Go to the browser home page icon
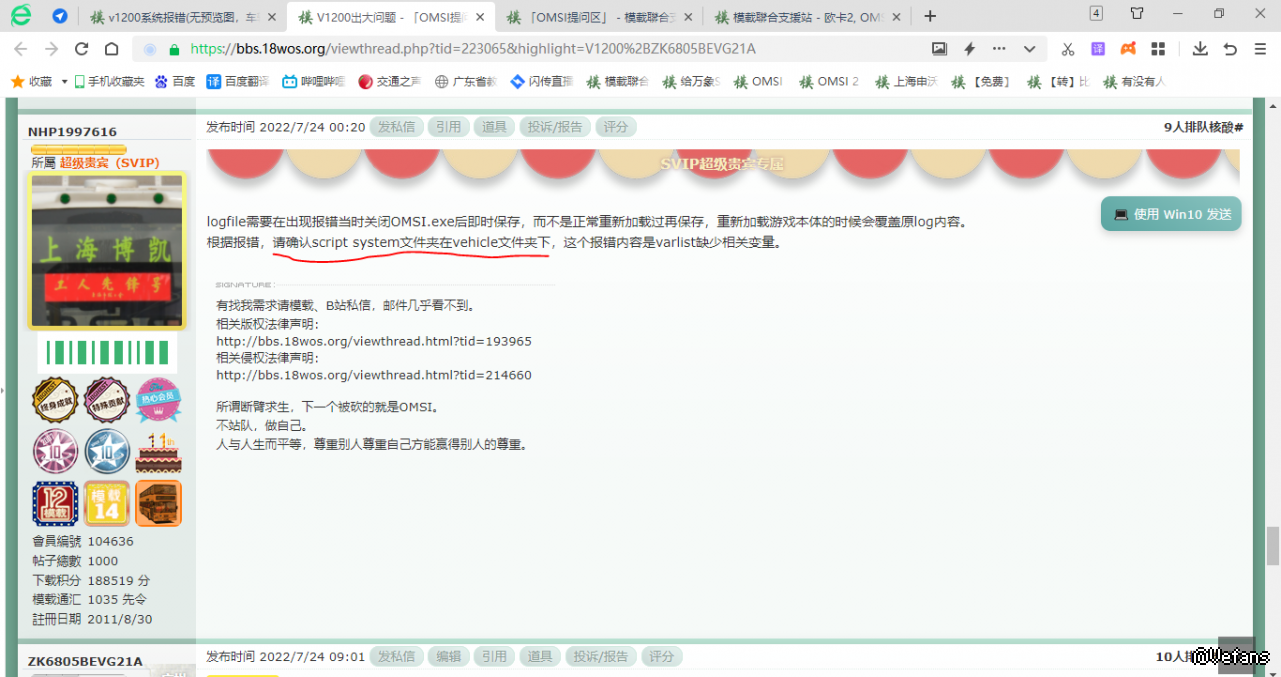 point(112,49)
